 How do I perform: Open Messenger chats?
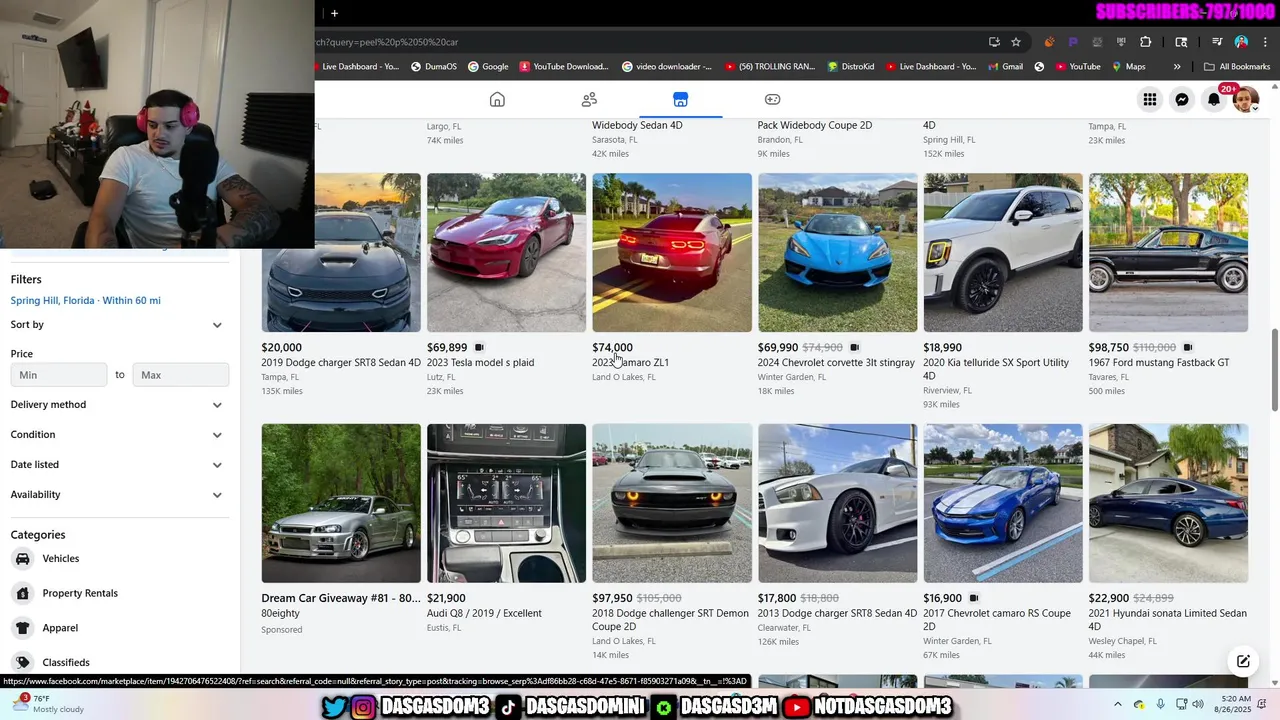pos(1182,99)
